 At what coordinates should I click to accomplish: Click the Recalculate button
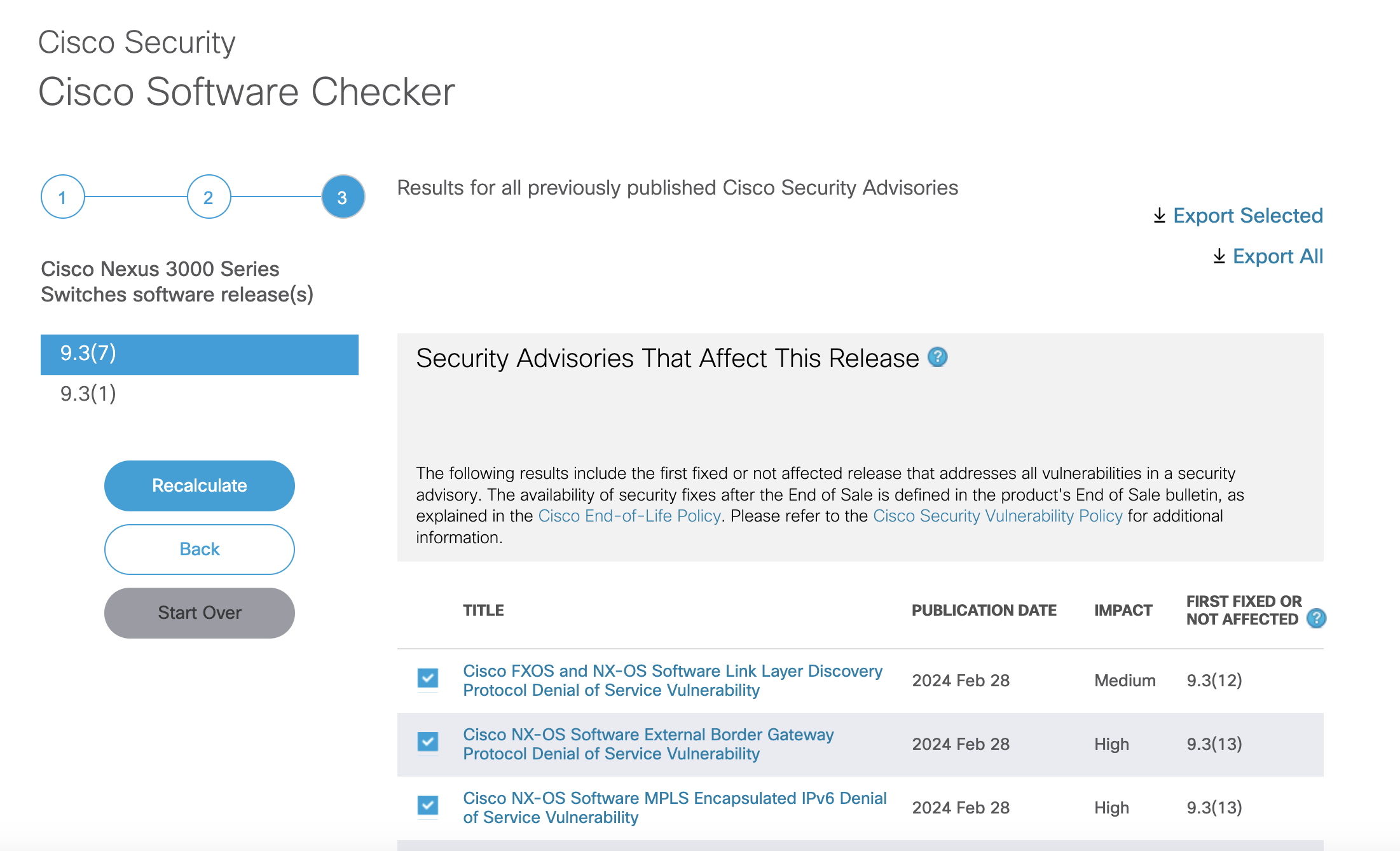tap(199, 486)
